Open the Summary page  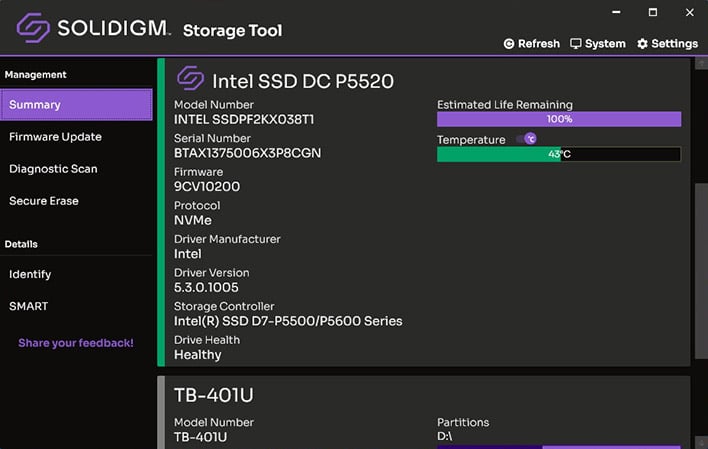[x=76, y=105]
